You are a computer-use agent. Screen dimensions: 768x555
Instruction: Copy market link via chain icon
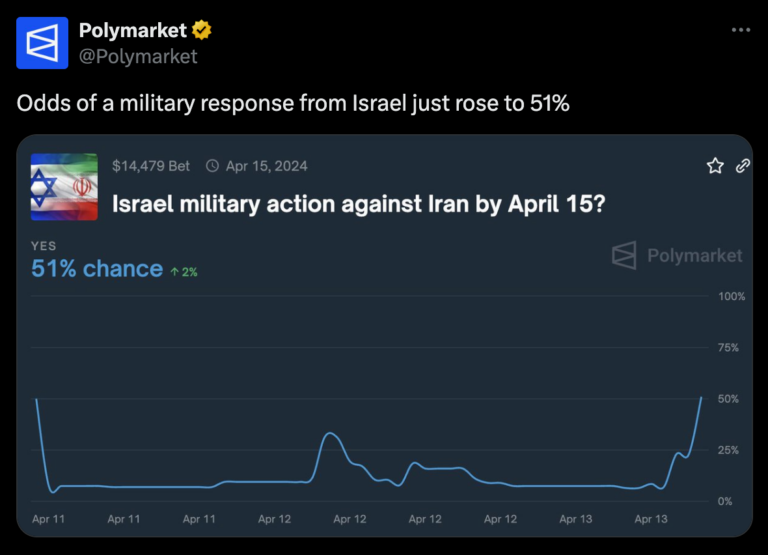coord(743,166)
